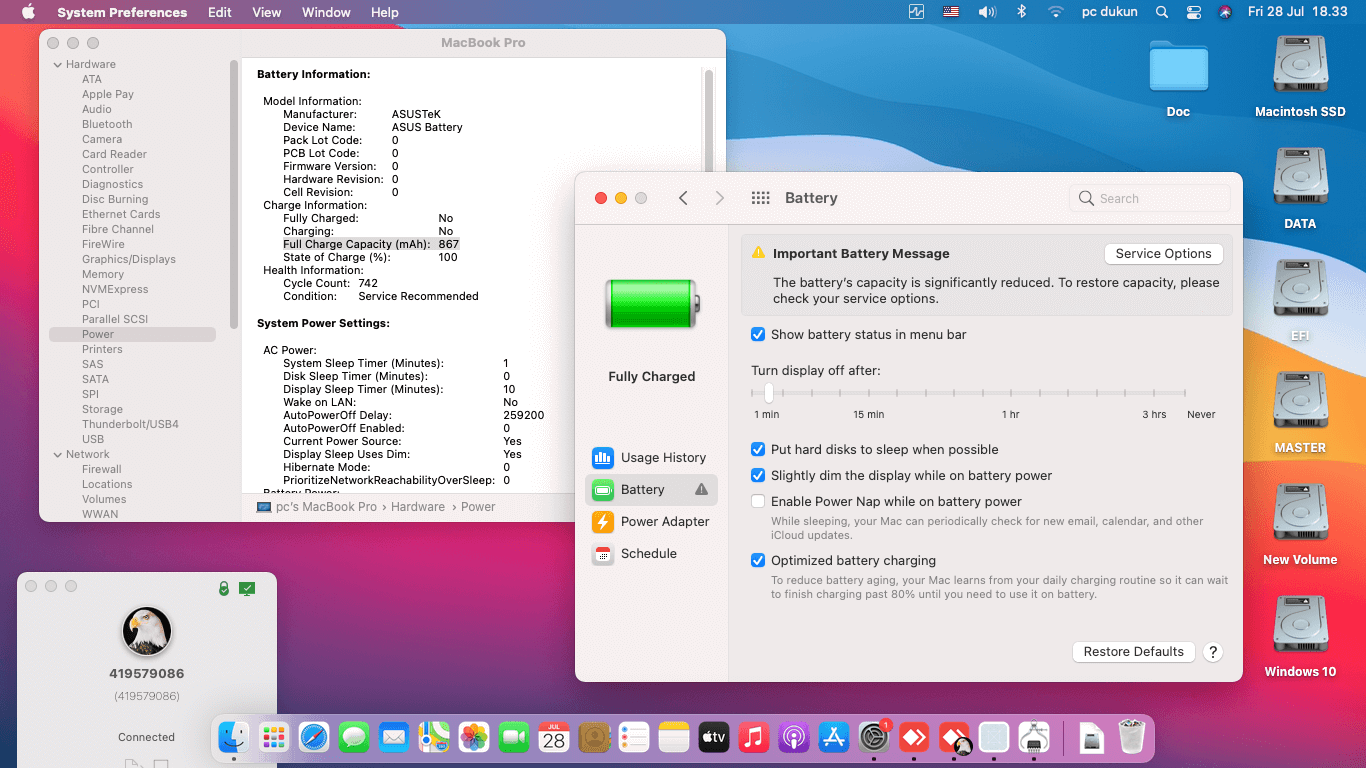Click green lock icon in AnyDesk window

click(224, 589)
